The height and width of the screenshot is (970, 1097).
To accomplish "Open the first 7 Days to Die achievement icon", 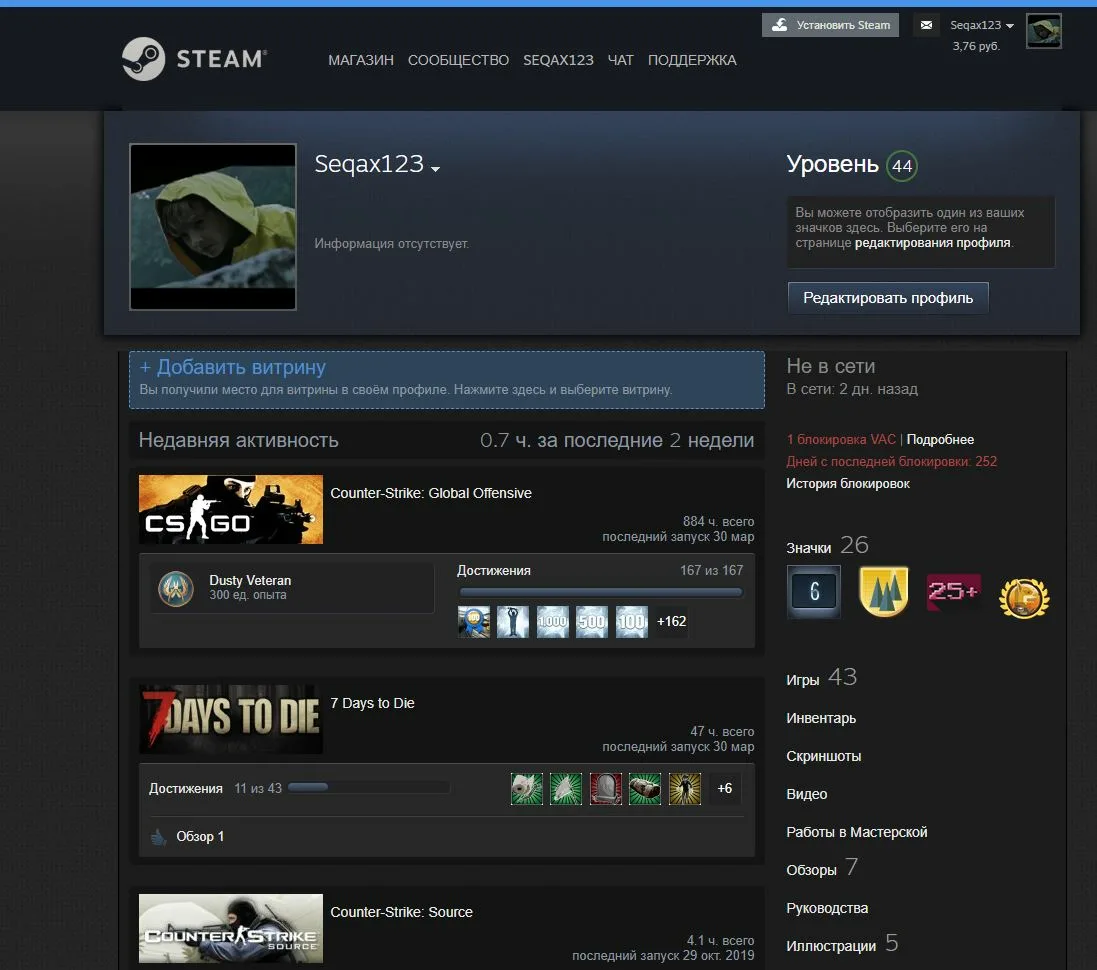I will [x=527, y=789].
